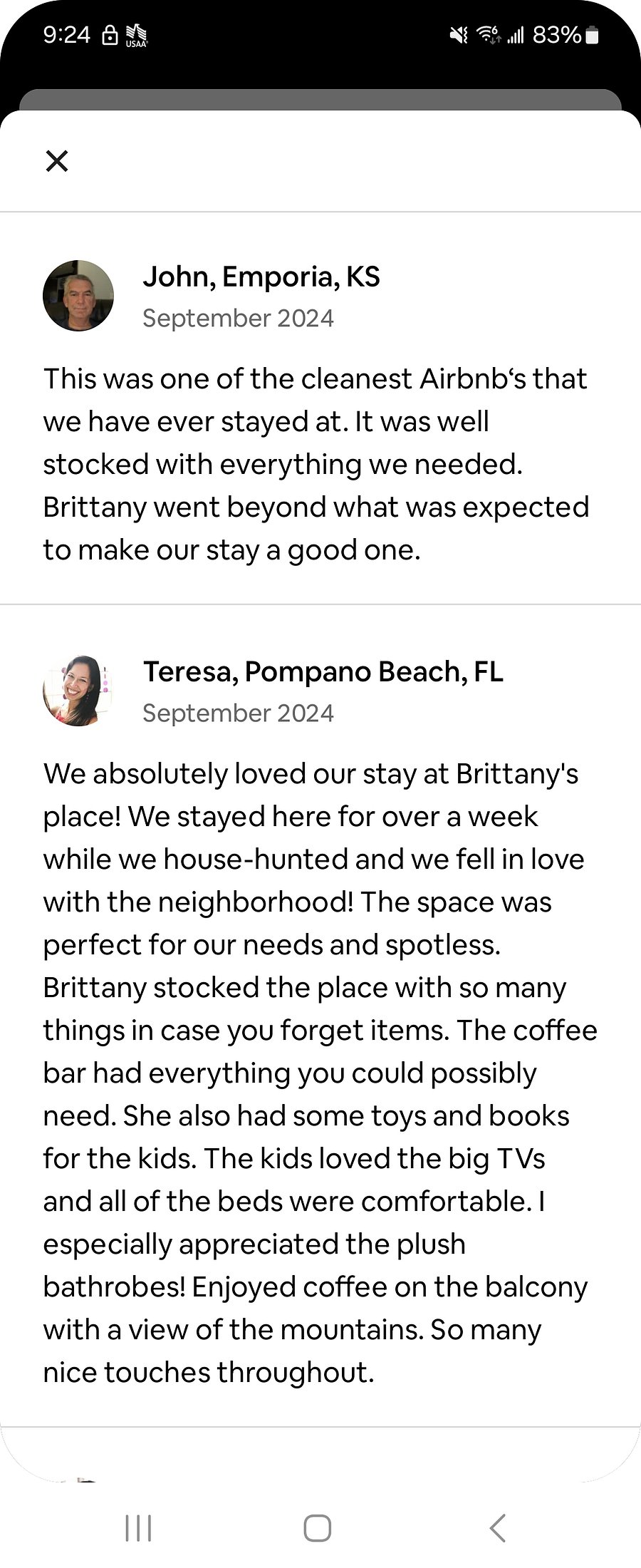641x1568 pixels.
Task: Tap the lock icon in the status bar
Action: pyautogui.click(x=110, y=35)
